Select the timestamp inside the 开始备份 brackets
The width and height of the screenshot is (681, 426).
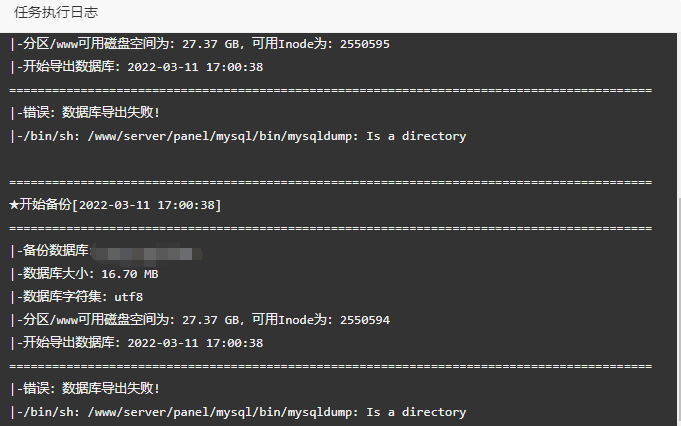pos(147,205)
